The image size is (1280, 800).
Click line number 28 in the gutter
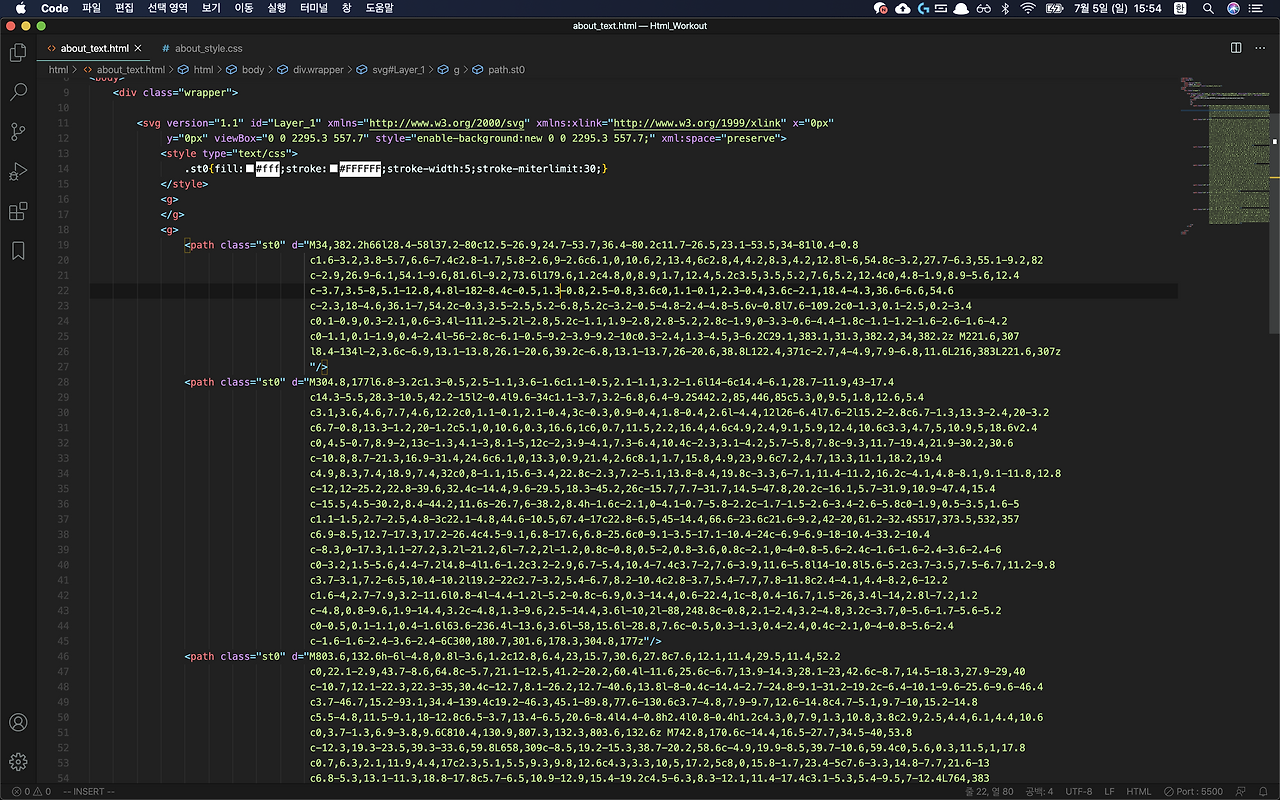click(x=65, y=382)
